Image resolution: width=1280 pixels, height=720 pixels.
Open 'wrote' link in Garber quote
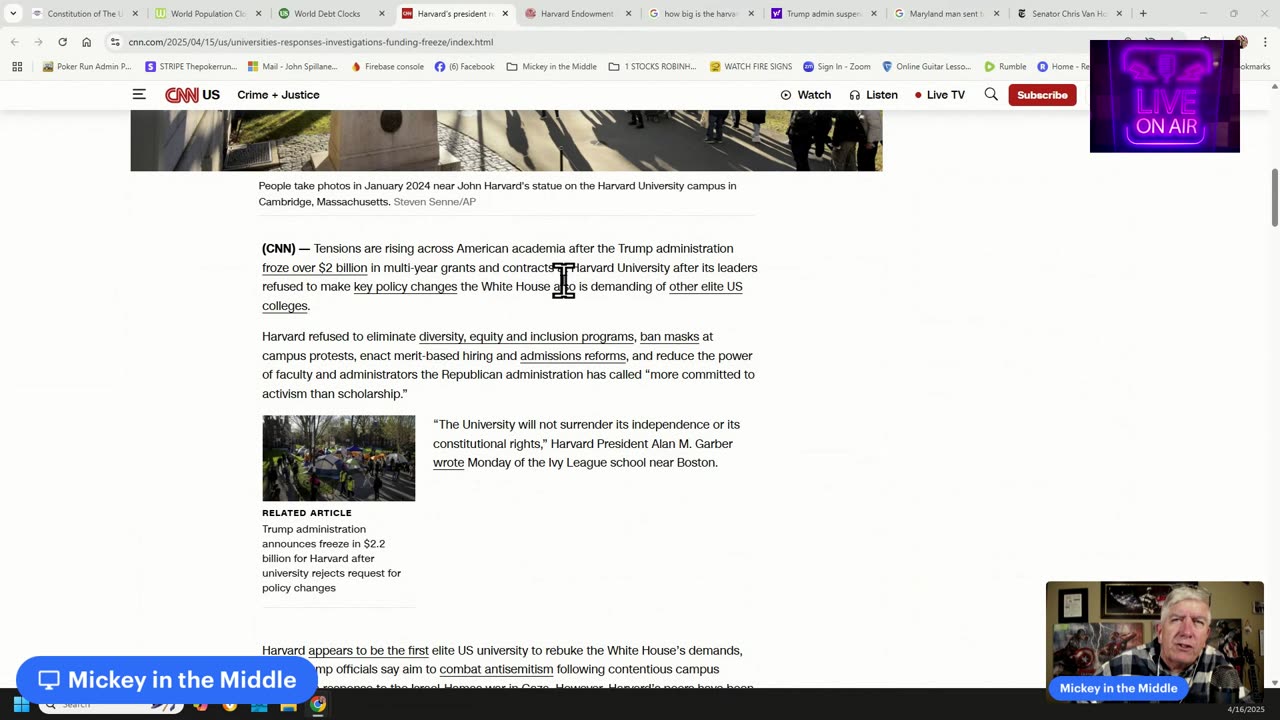(448, 463)
